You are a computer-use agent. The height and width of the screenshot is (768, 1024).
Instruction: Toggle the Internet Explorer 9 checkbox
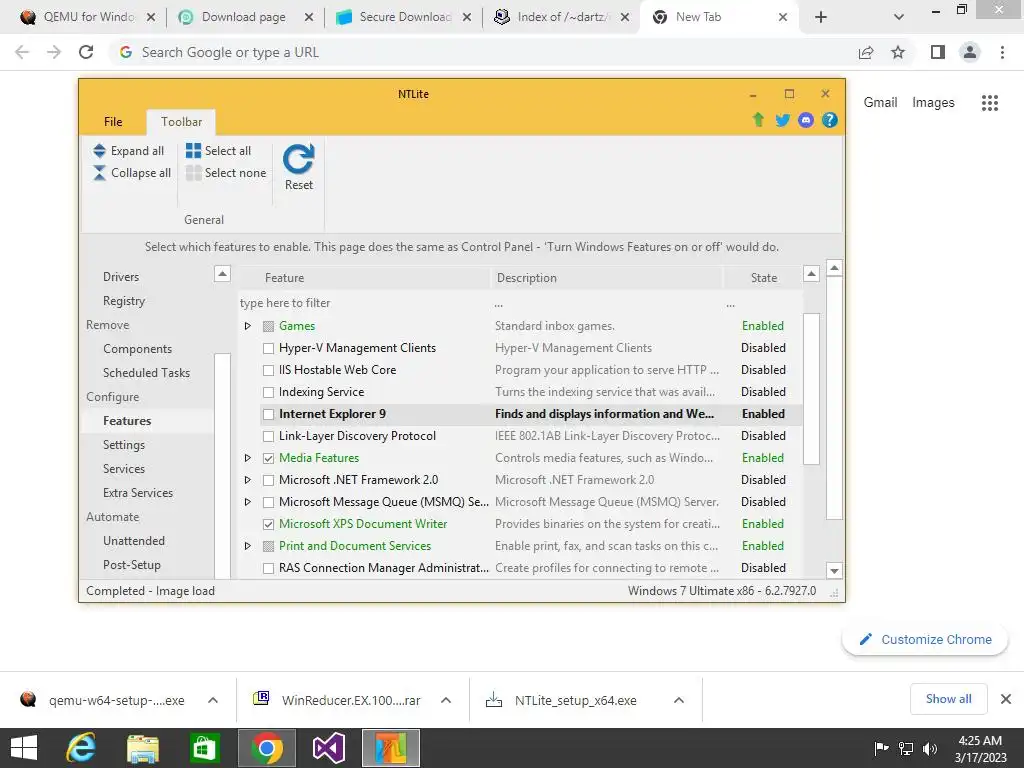(x=268, y=414)
